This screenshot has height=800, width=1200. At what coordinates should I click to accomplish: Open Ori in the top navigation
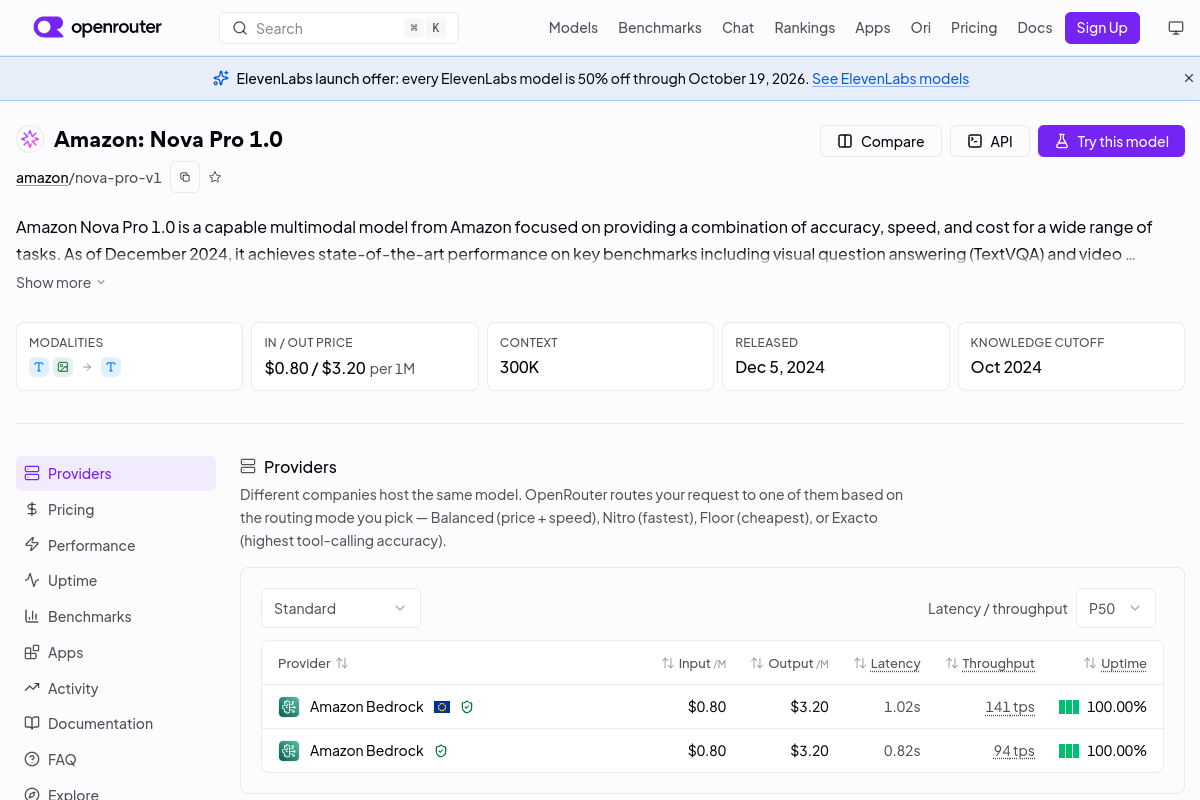click(x=920, y=28)
